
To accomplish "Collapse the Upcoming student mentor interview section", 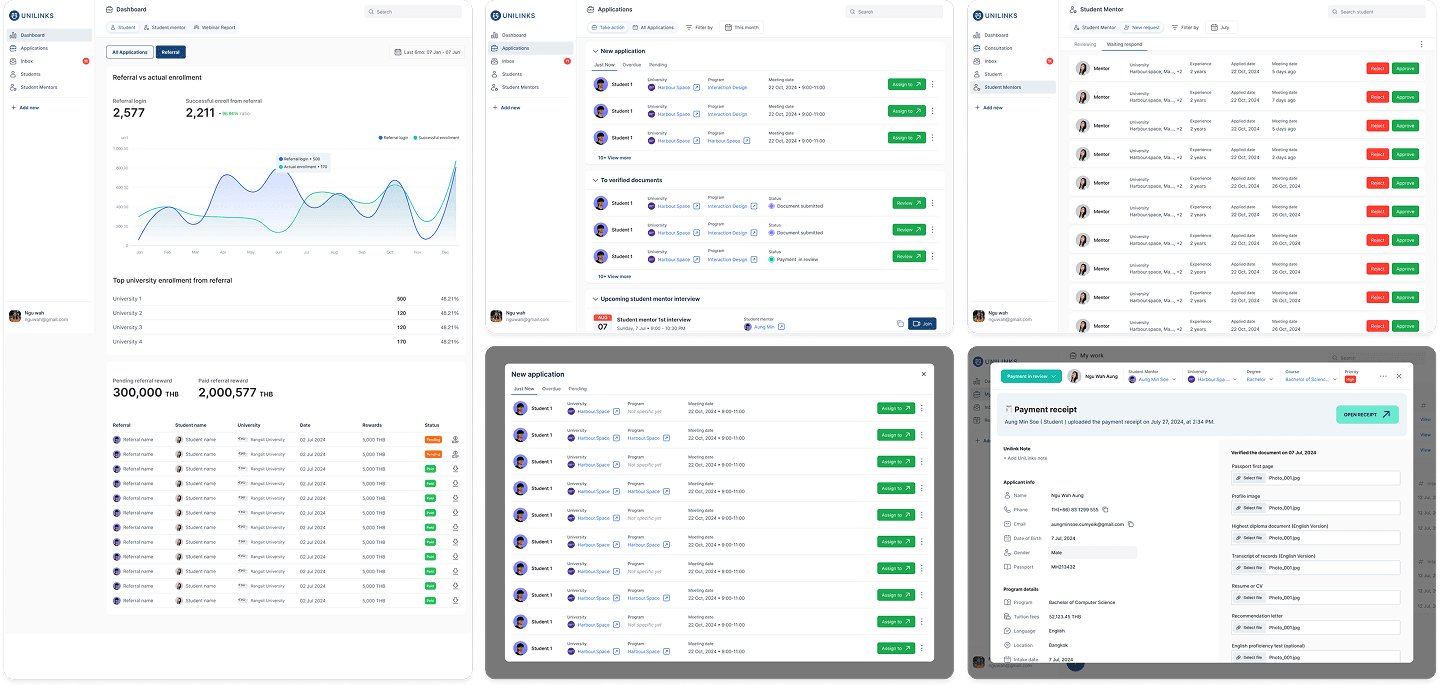I will point(595,299).
